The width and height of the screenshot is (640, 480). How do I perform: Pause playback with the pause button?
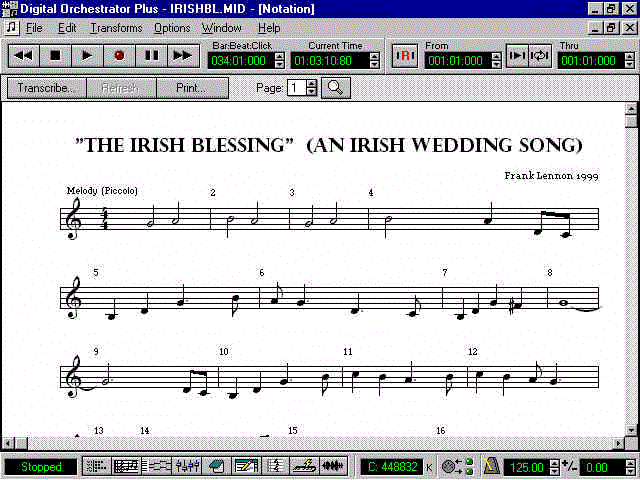pos(151,56)
